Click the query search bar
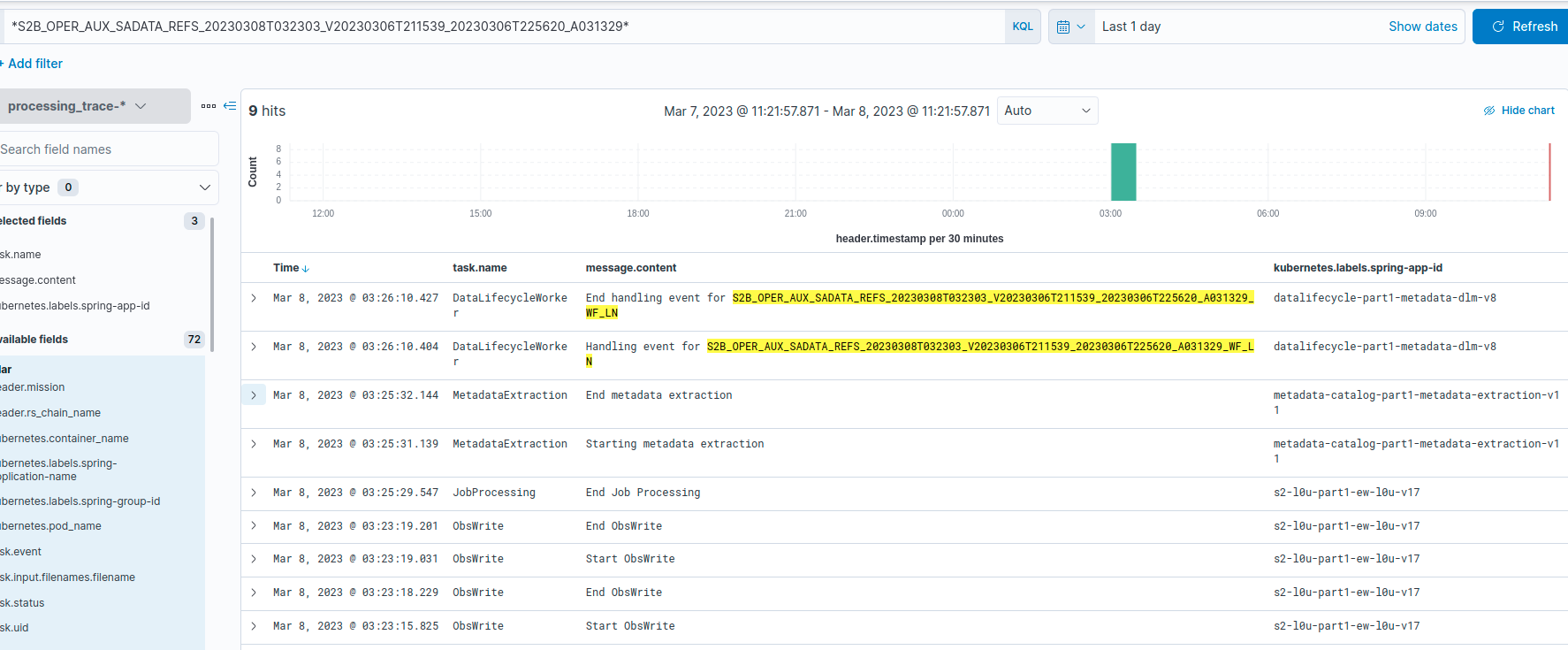1568x650 pixels. click(504, 27)
